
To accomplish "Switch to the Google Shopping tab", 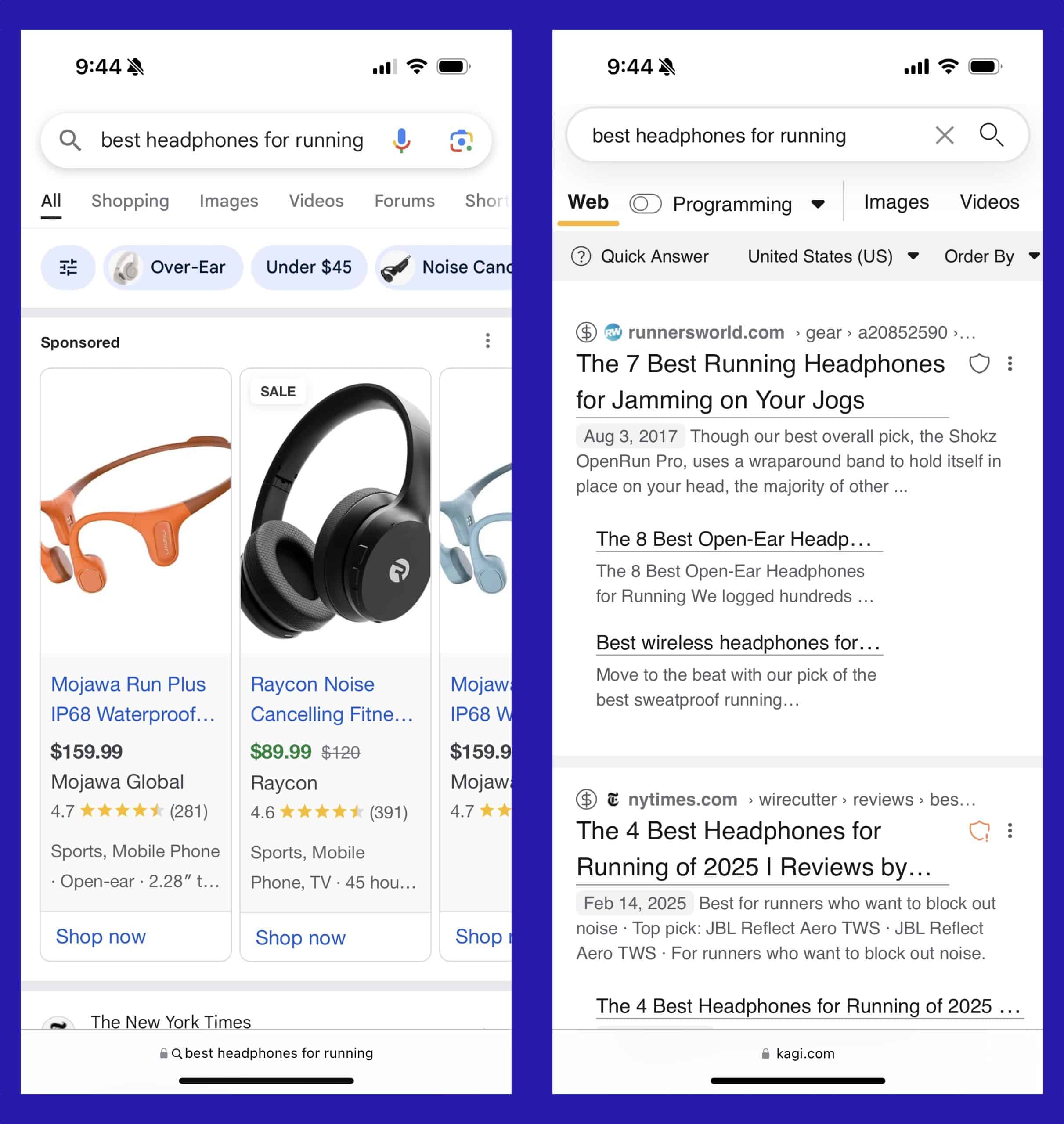I will click(x=130, y=201).
